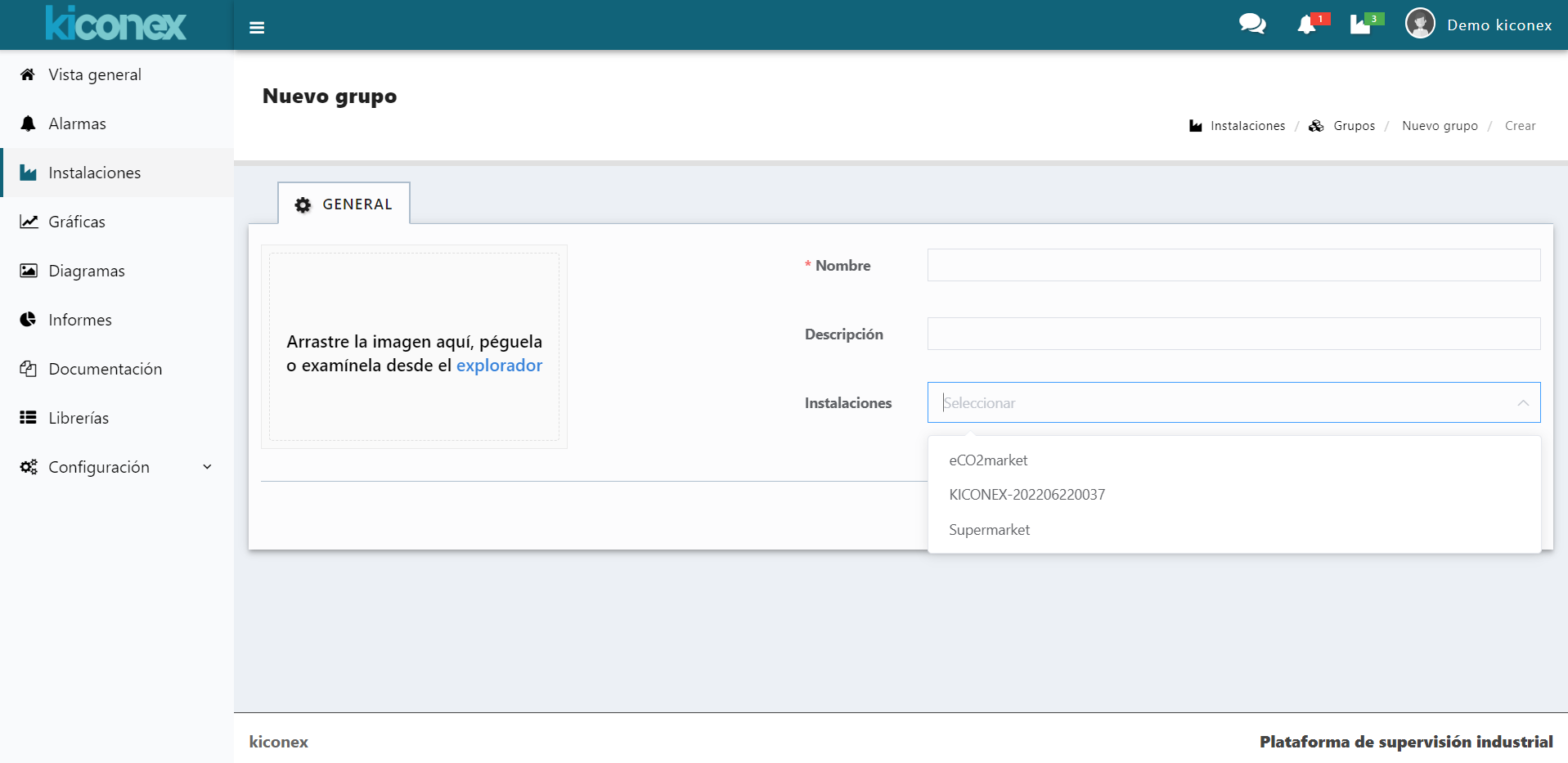The width and height of the screenshot is (1568, 763).
Task: Choose the Supermarket installation option
Action: (989, 530)
